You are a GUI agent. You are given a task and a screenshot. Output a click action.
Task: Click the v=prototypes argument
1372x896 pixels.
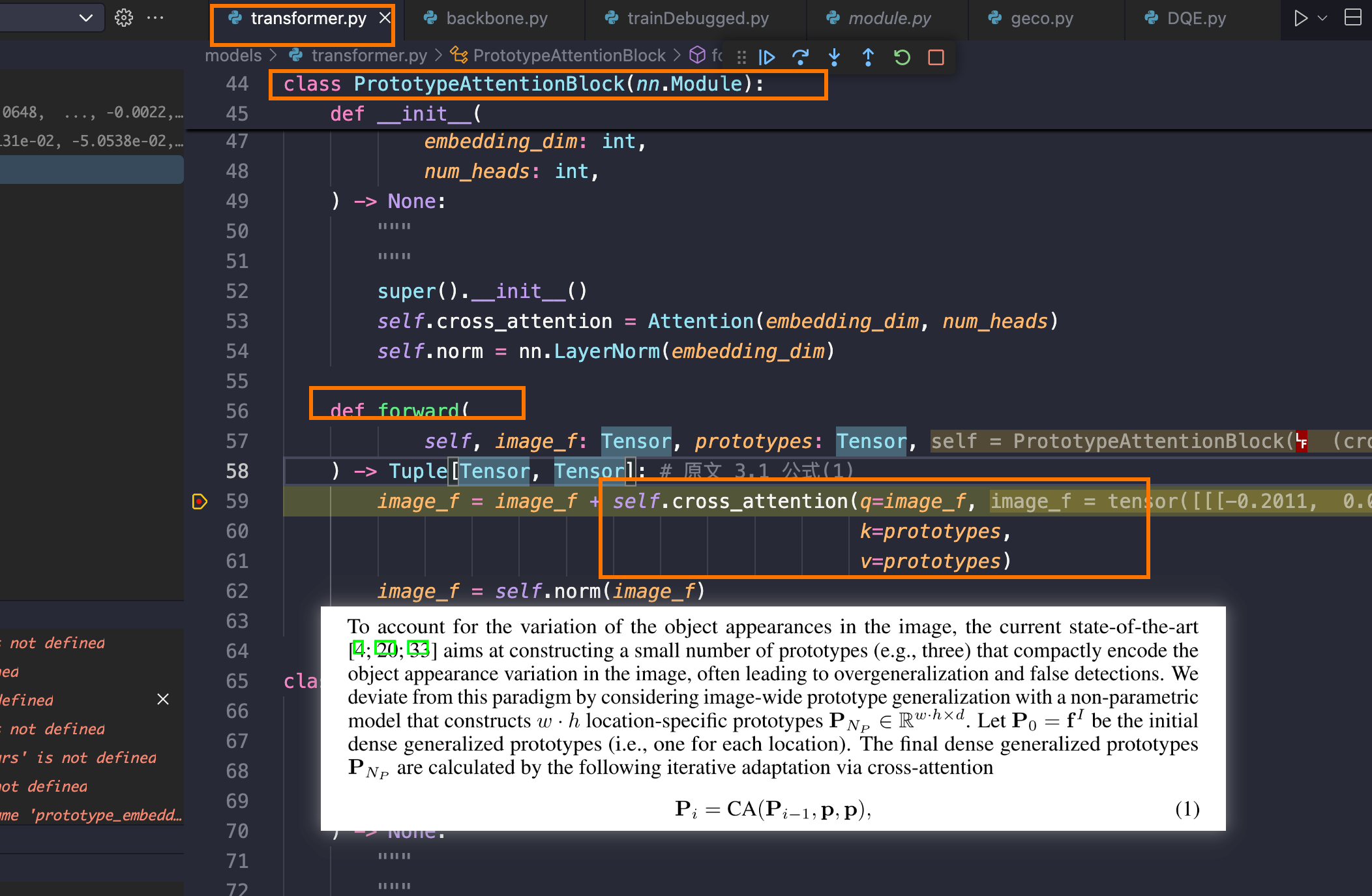(930, 561)
